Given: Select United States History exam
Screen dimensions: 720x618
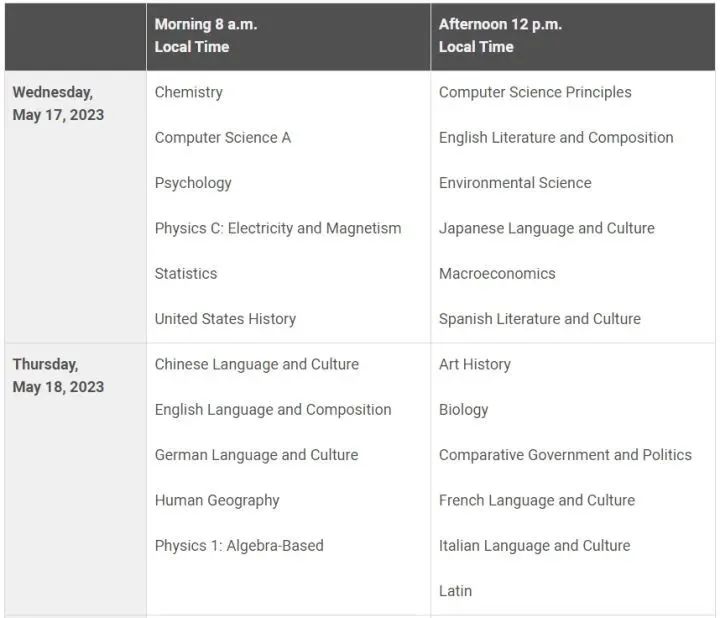Looking at the screenshot, I should tap(225, 319).
